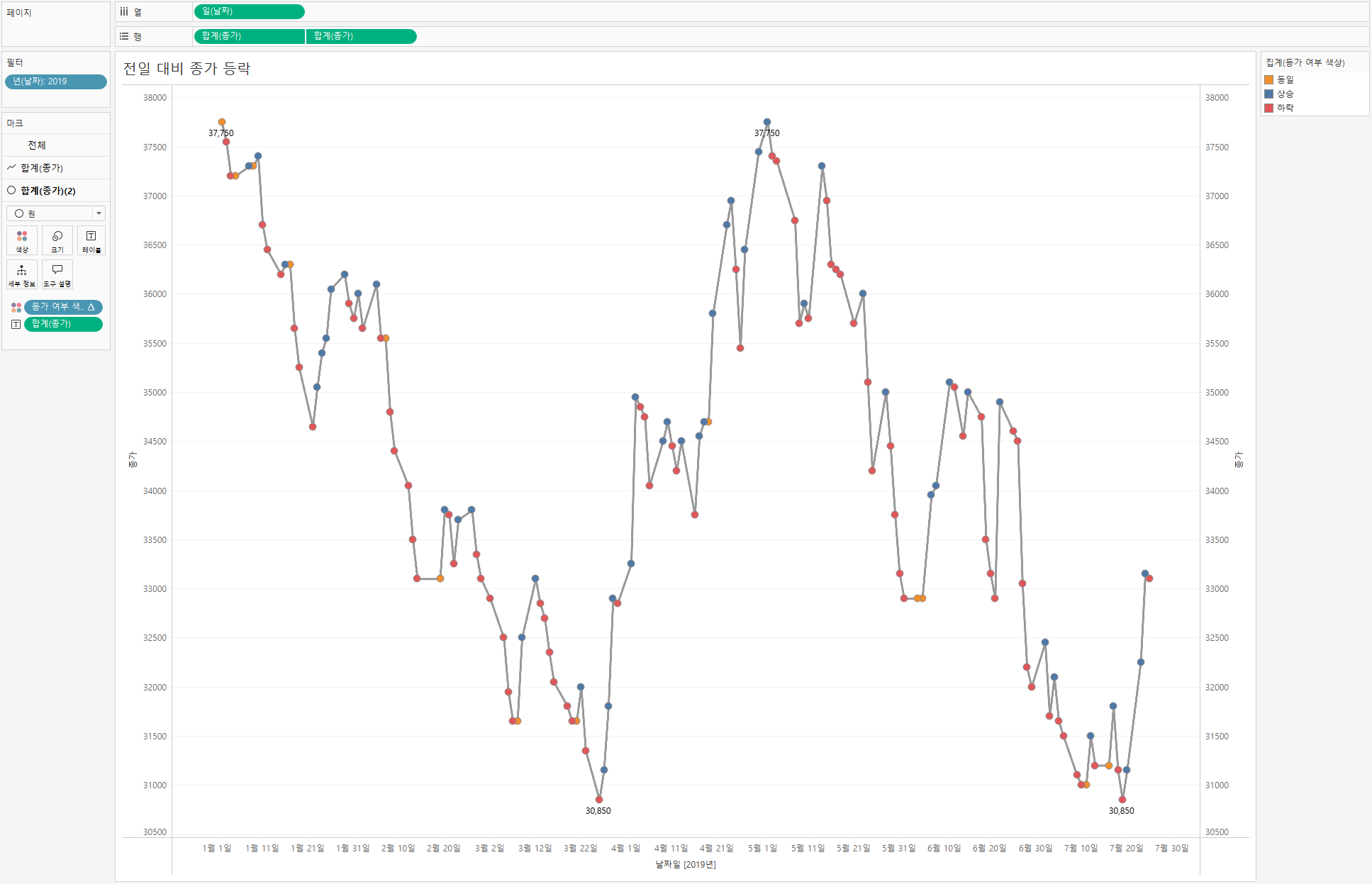Screen dimensions: 1372x884
Task: Open the 크기 (Size) marks card button
Action: click(x=57, y=240)
